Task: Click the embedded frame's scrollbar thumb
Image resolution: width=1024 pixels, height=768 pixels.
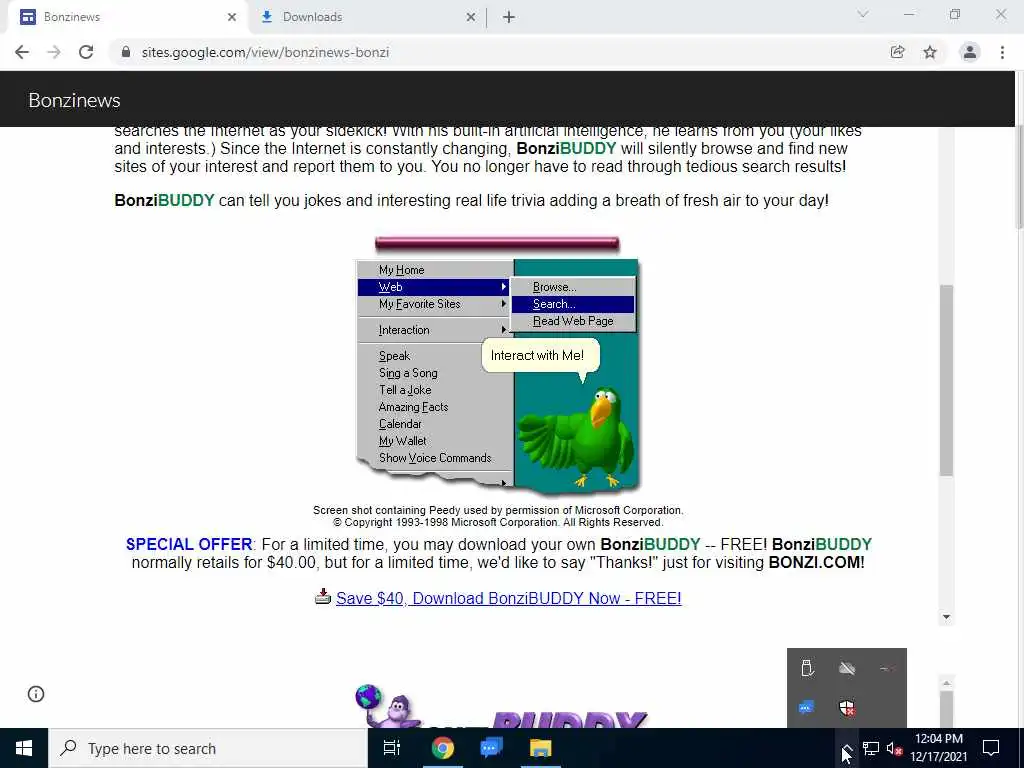Action: pyautogui.click(x=946, y=380)
